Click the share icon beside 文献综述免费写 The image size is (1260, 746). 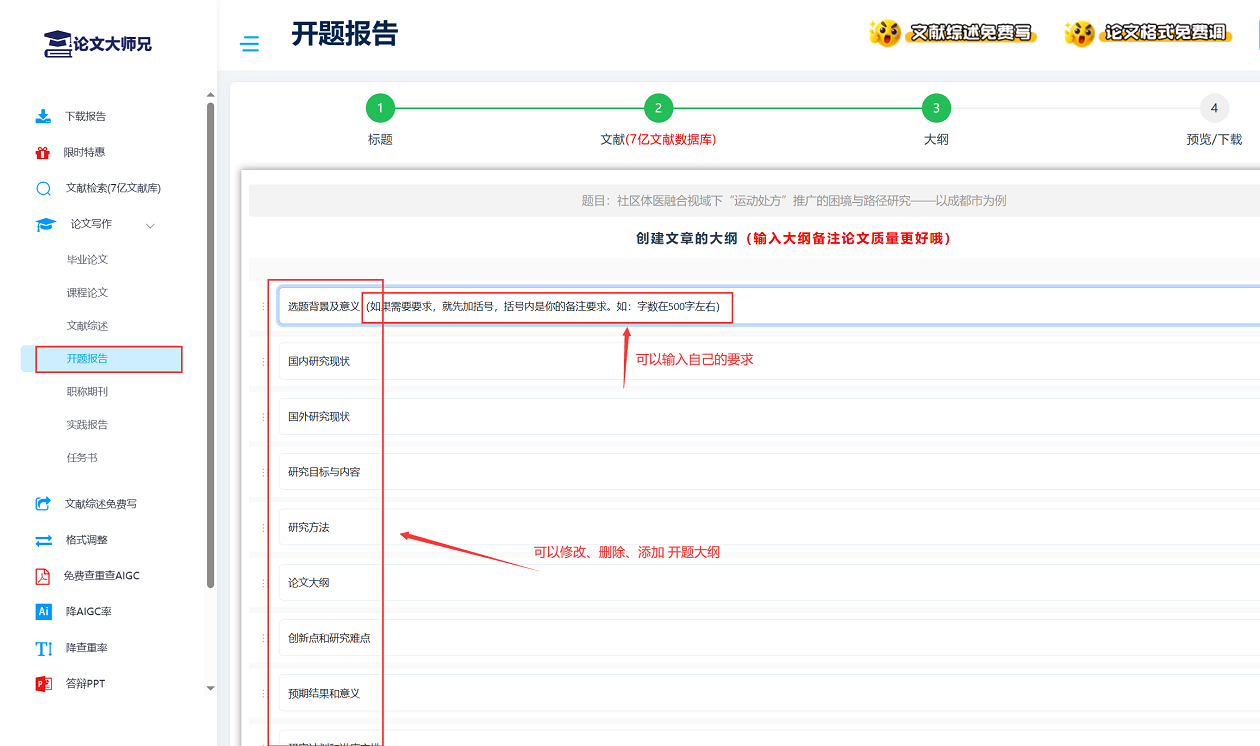click(x=43, y=504)
